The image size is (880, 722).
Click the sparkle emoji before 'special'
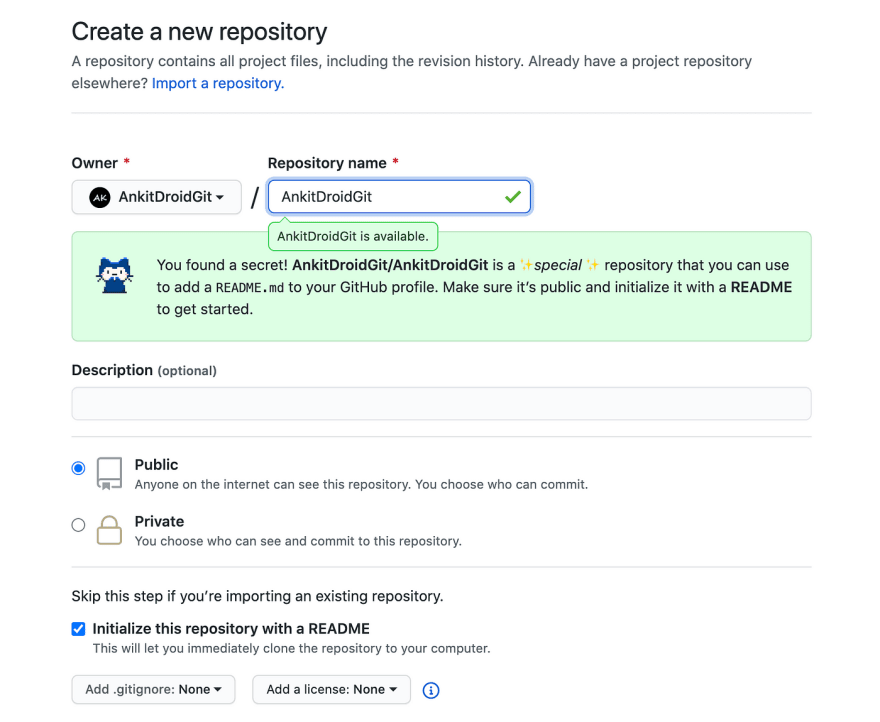[526, 264]
